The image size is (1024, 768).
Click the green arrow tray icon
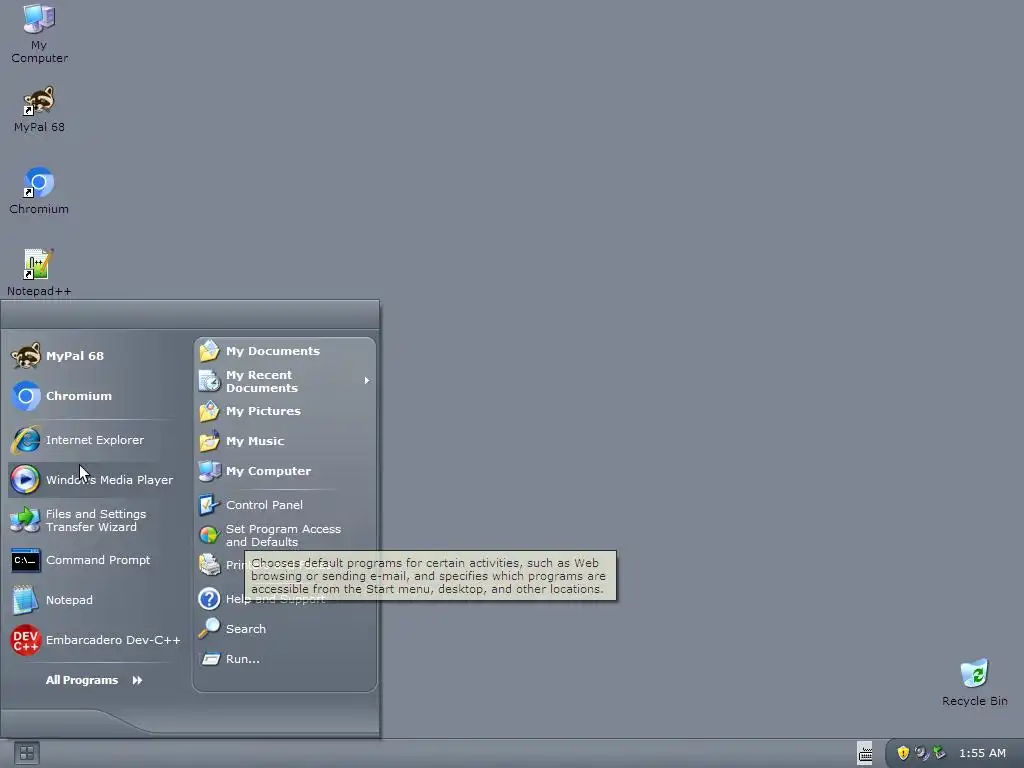(x=939, y=752)
